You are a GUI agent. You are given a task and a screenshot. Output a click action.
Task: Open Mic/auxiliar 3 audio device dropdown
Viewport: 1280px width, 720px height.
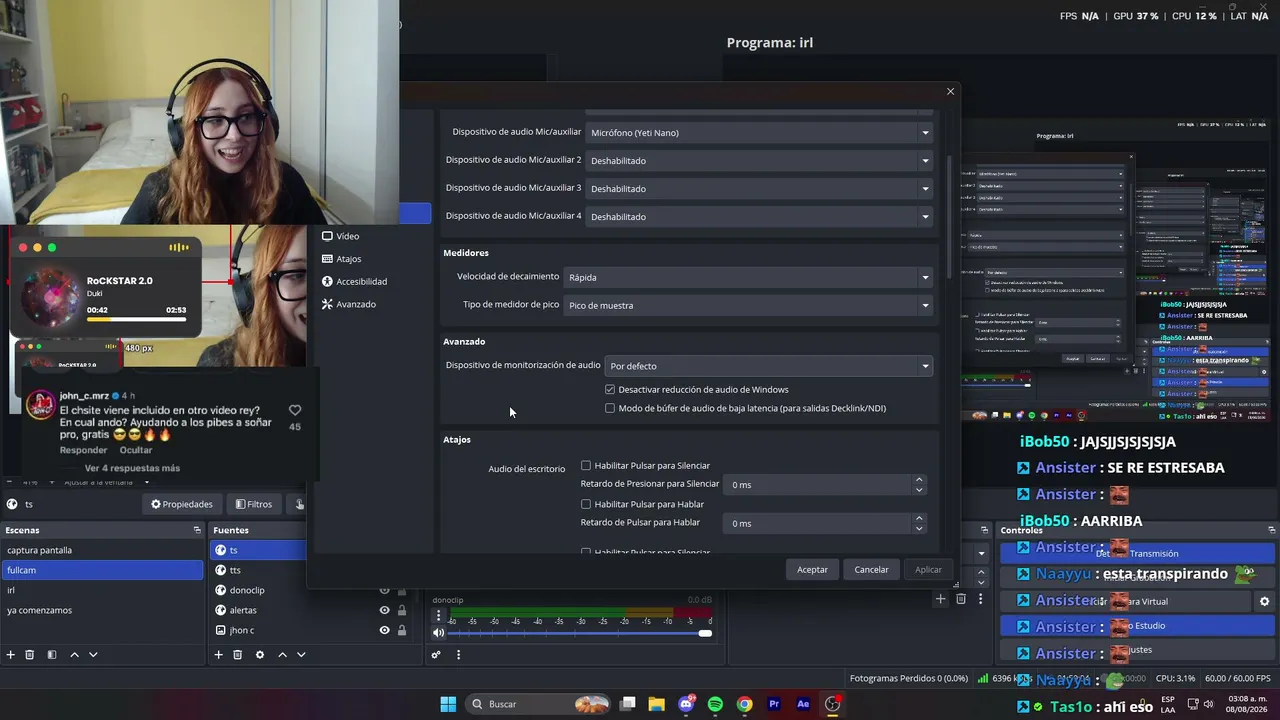[x=759, y=188]
